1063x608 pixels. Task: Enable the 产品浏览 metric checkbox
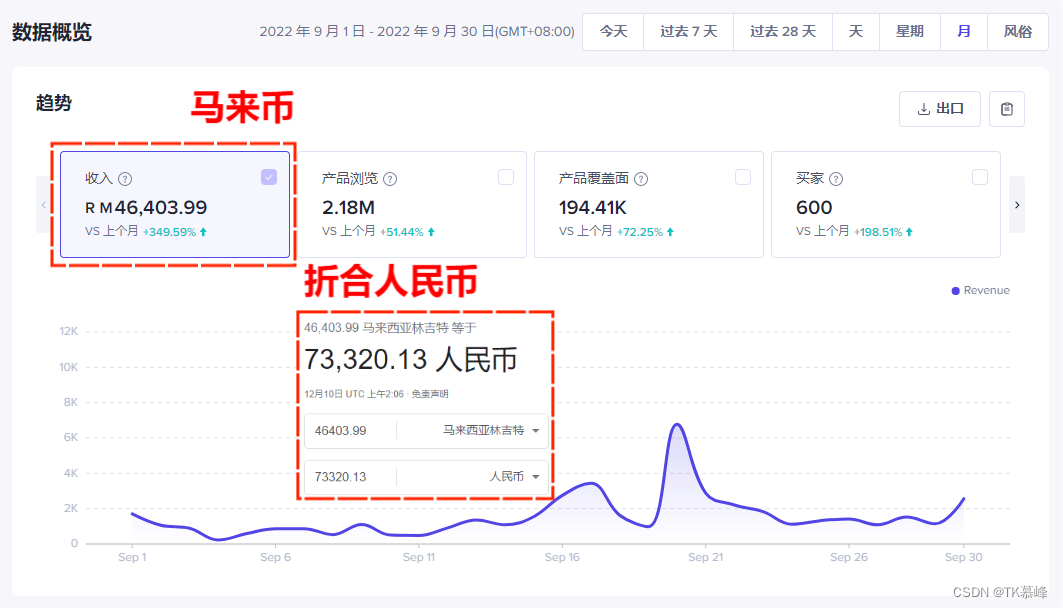tap(506, 177)
